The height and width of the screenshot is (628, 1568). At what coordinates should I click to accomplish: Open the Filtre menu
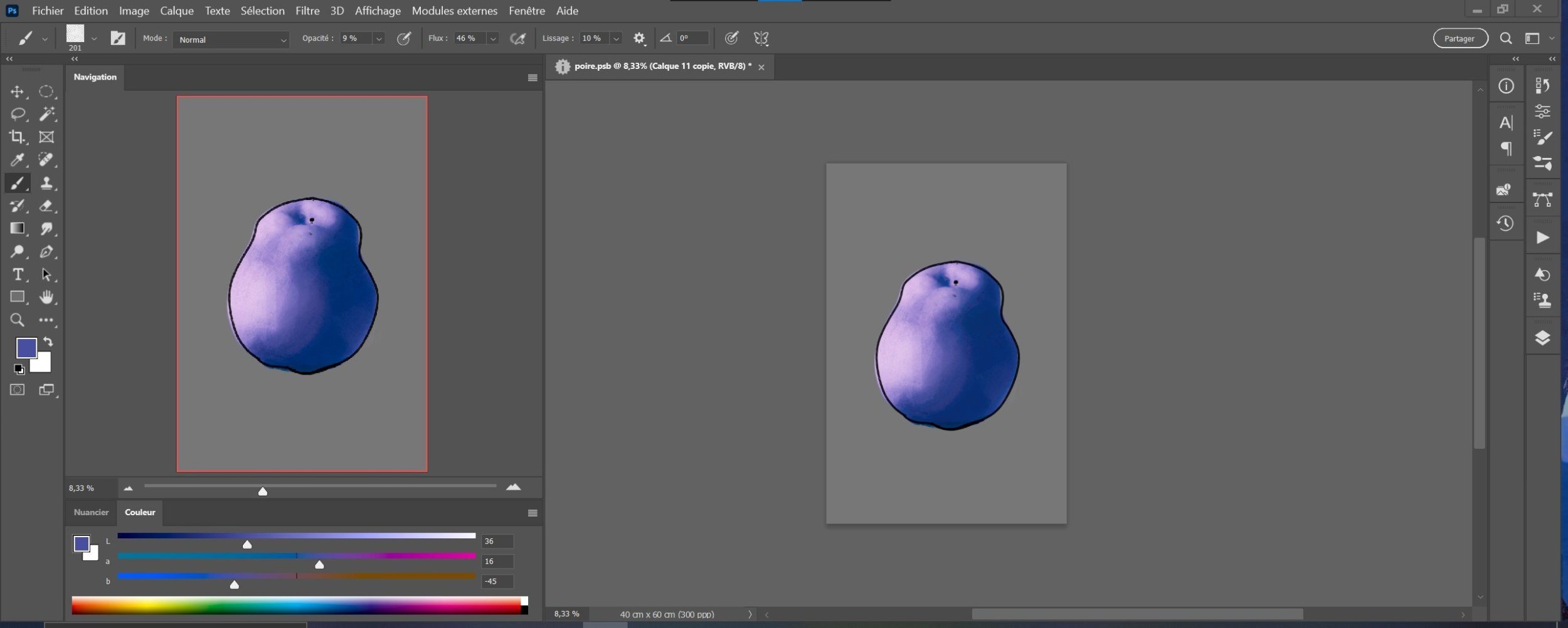307,11
